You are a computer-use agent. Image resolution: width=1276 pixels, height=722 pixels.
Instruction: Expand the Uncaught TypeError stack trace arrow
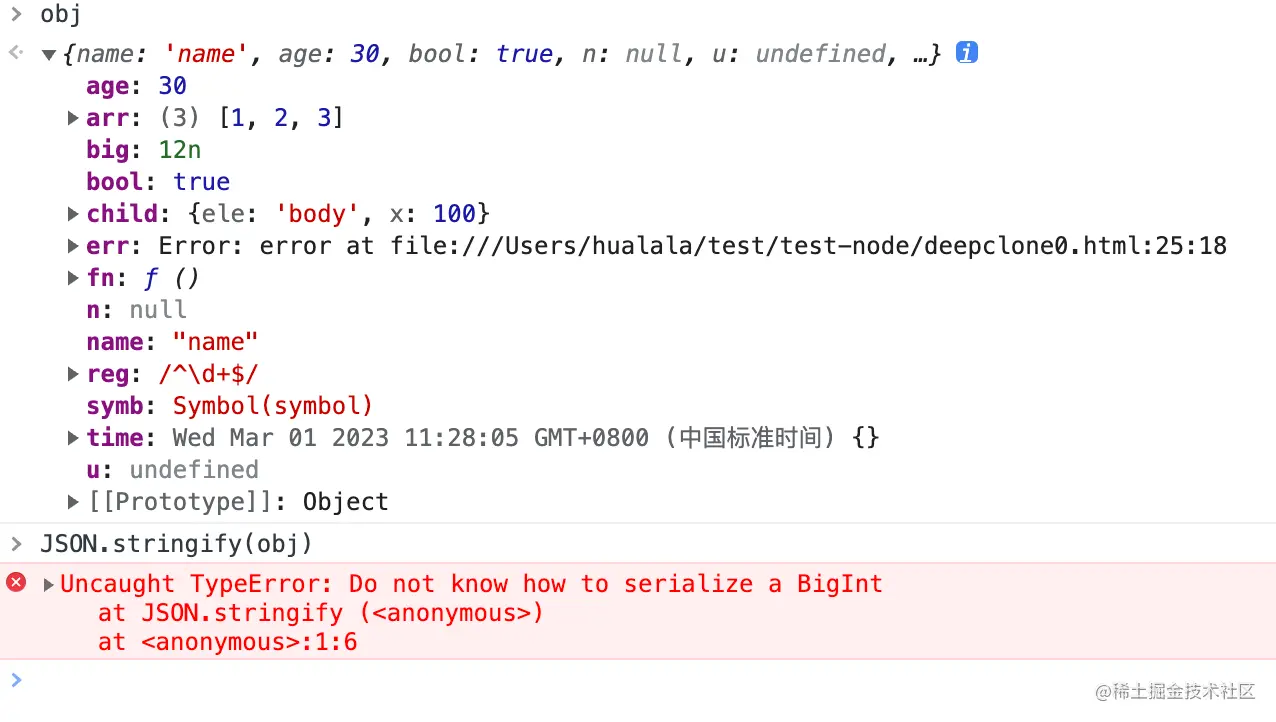click(x=48, y=584)
